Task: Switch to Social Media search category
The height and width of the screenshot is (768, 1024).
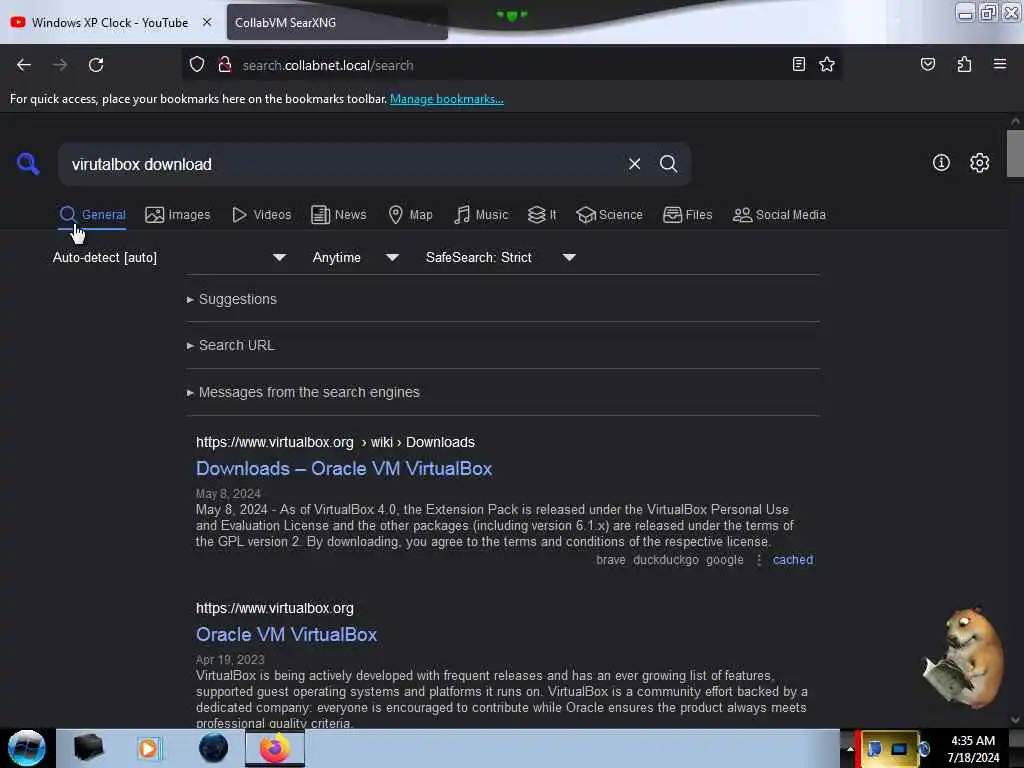Action: click(779, 215)
